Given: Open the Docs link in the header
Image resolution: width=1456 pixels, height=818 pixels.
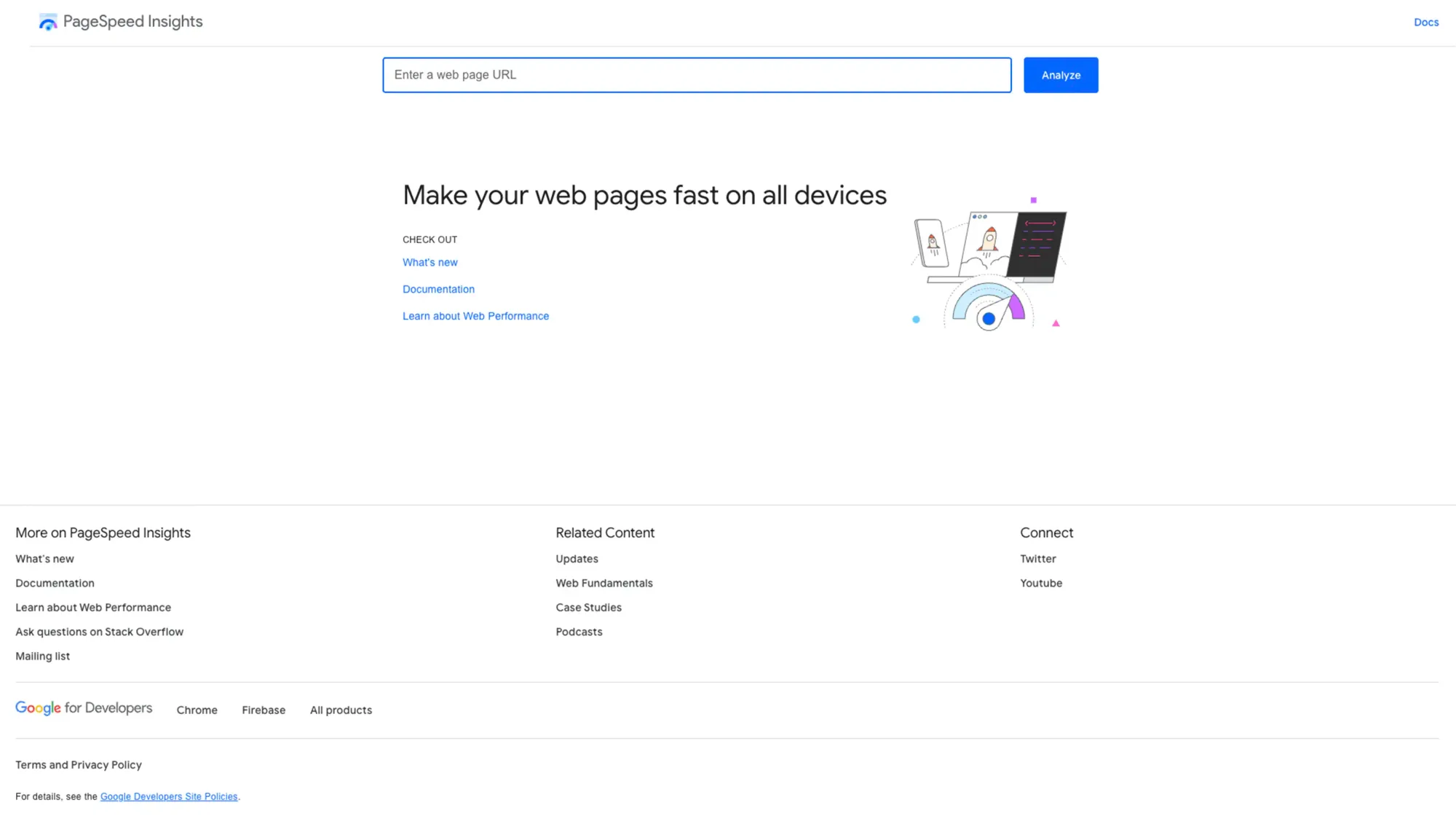Looking at the screenshot, I should click(x=1425, y=23).
